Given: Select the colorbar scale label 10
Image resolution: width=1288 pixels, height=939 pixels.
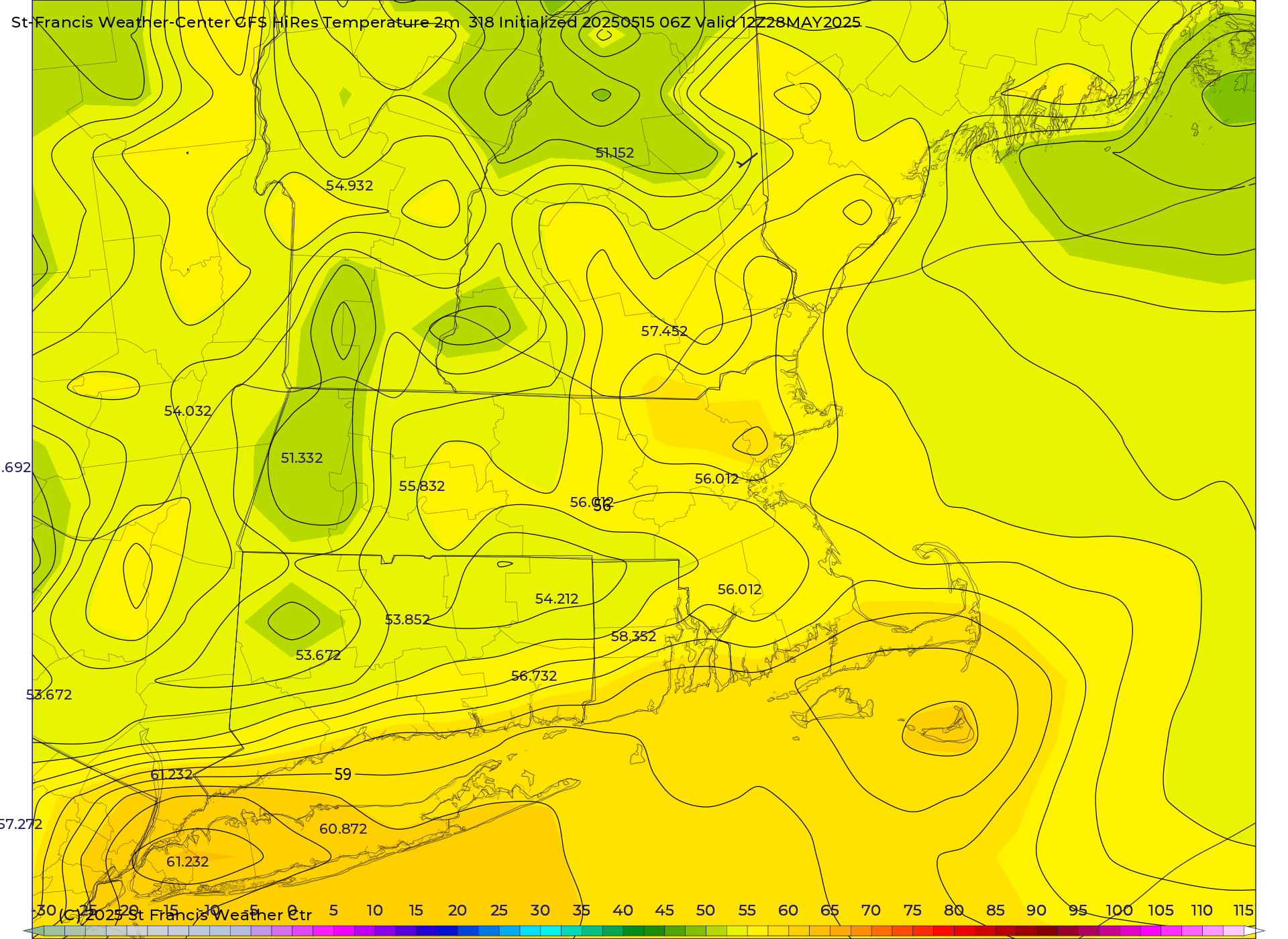Looking at the screenshot, I should pos(374,911).
